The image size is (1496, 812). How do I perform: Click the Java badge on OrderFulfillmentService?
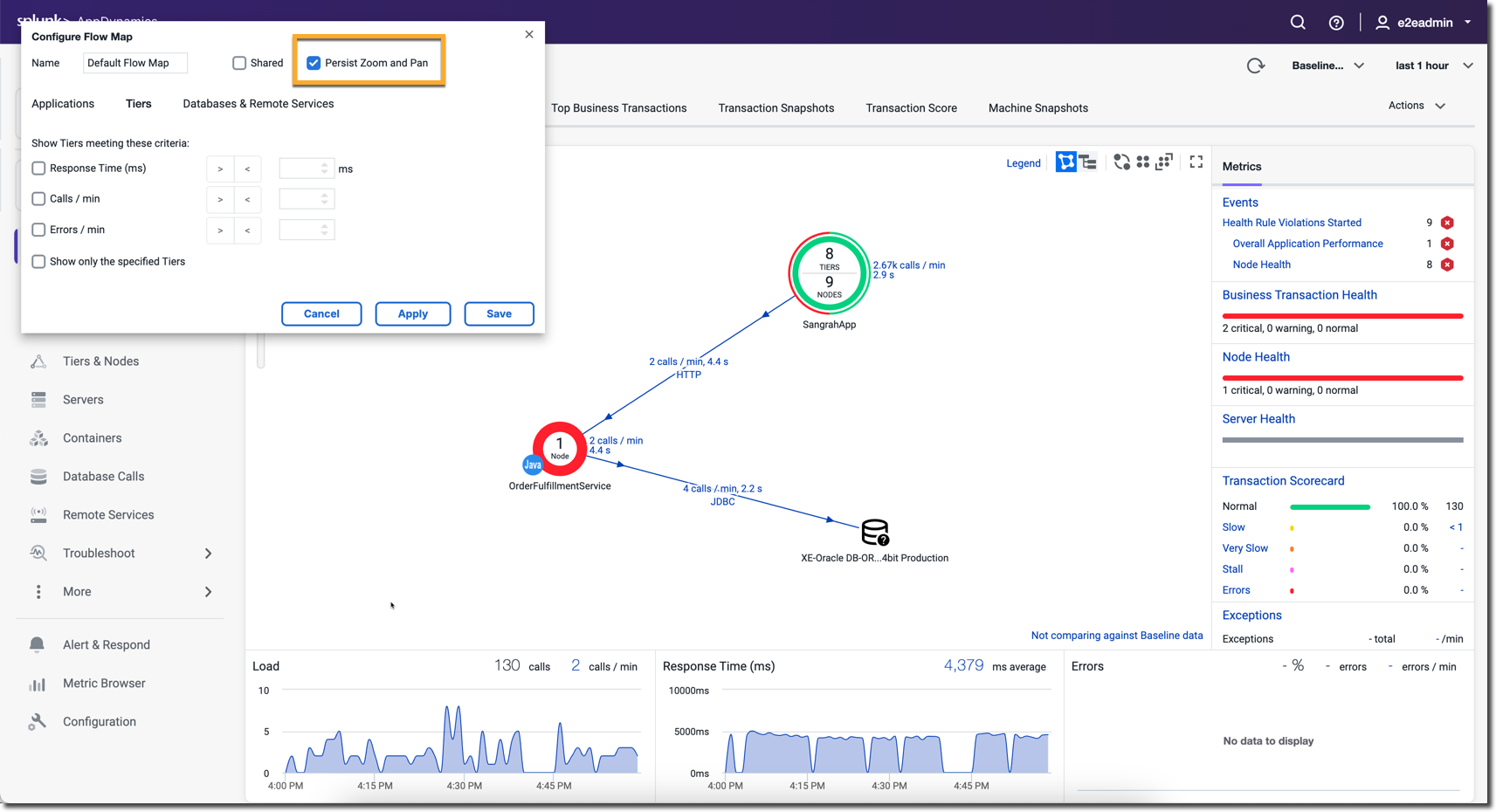532,465
